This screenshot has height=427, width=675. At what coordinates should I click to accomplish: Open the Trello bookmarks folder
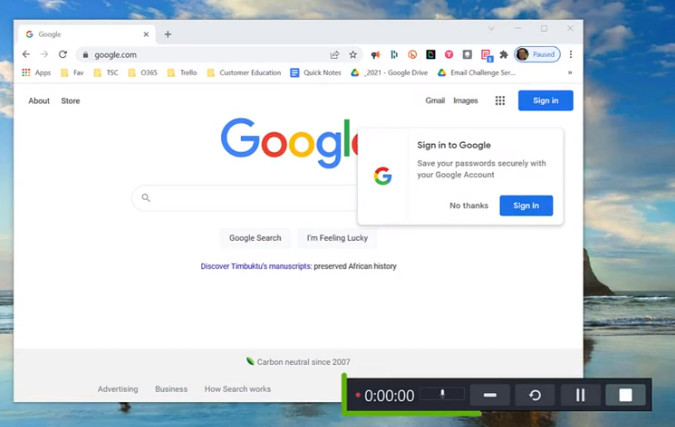pos(182,73)
